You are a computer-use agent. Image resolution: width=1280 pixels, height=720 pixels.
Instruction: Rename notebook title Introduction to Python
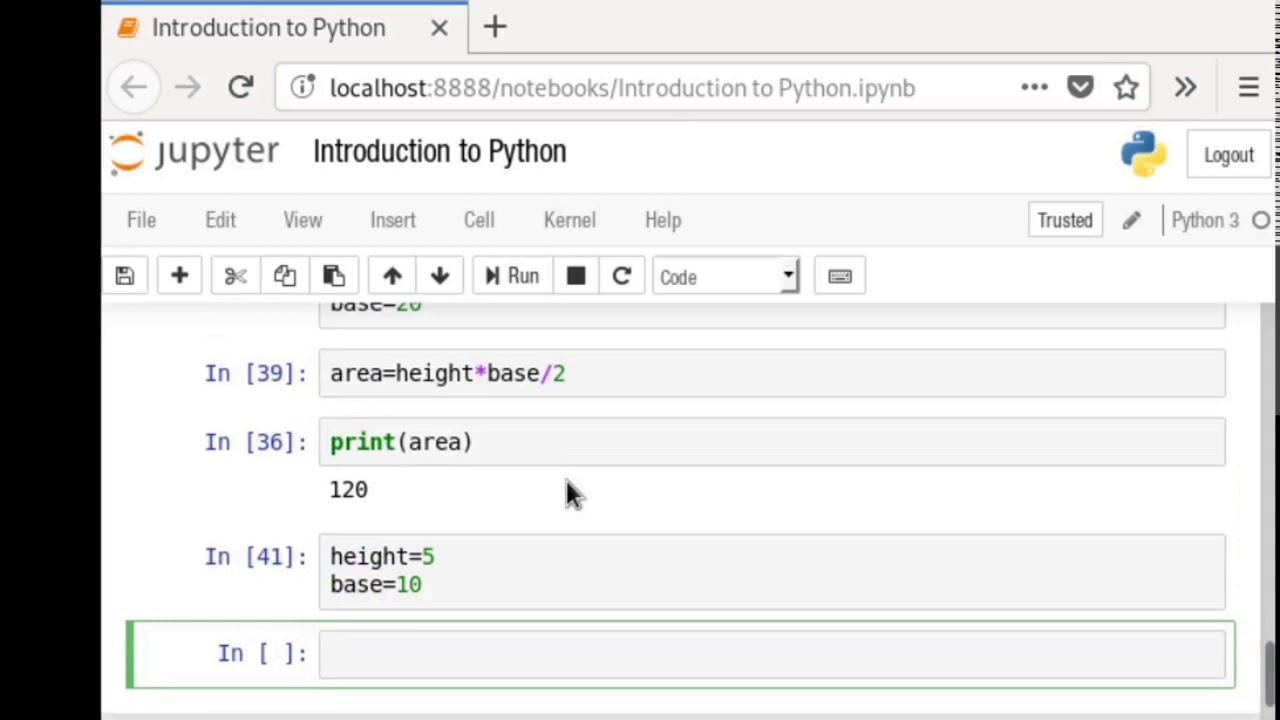click(x=440, y=152)
